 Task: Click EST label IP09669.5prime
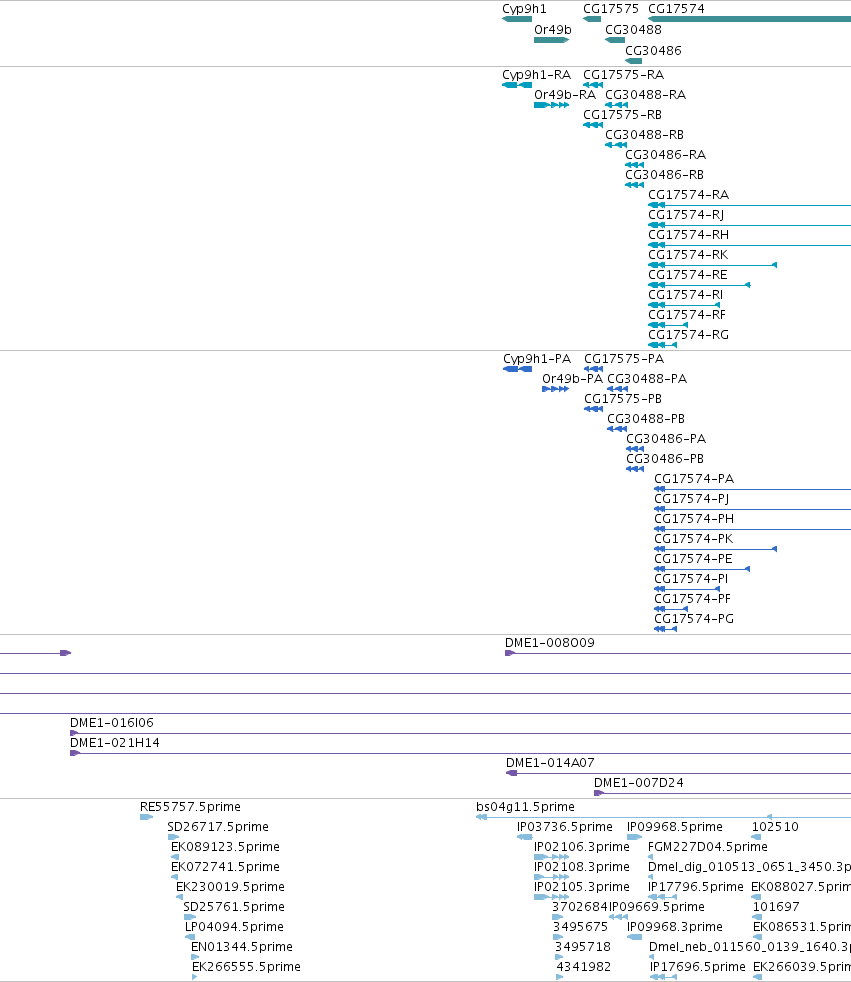point(657,907)
